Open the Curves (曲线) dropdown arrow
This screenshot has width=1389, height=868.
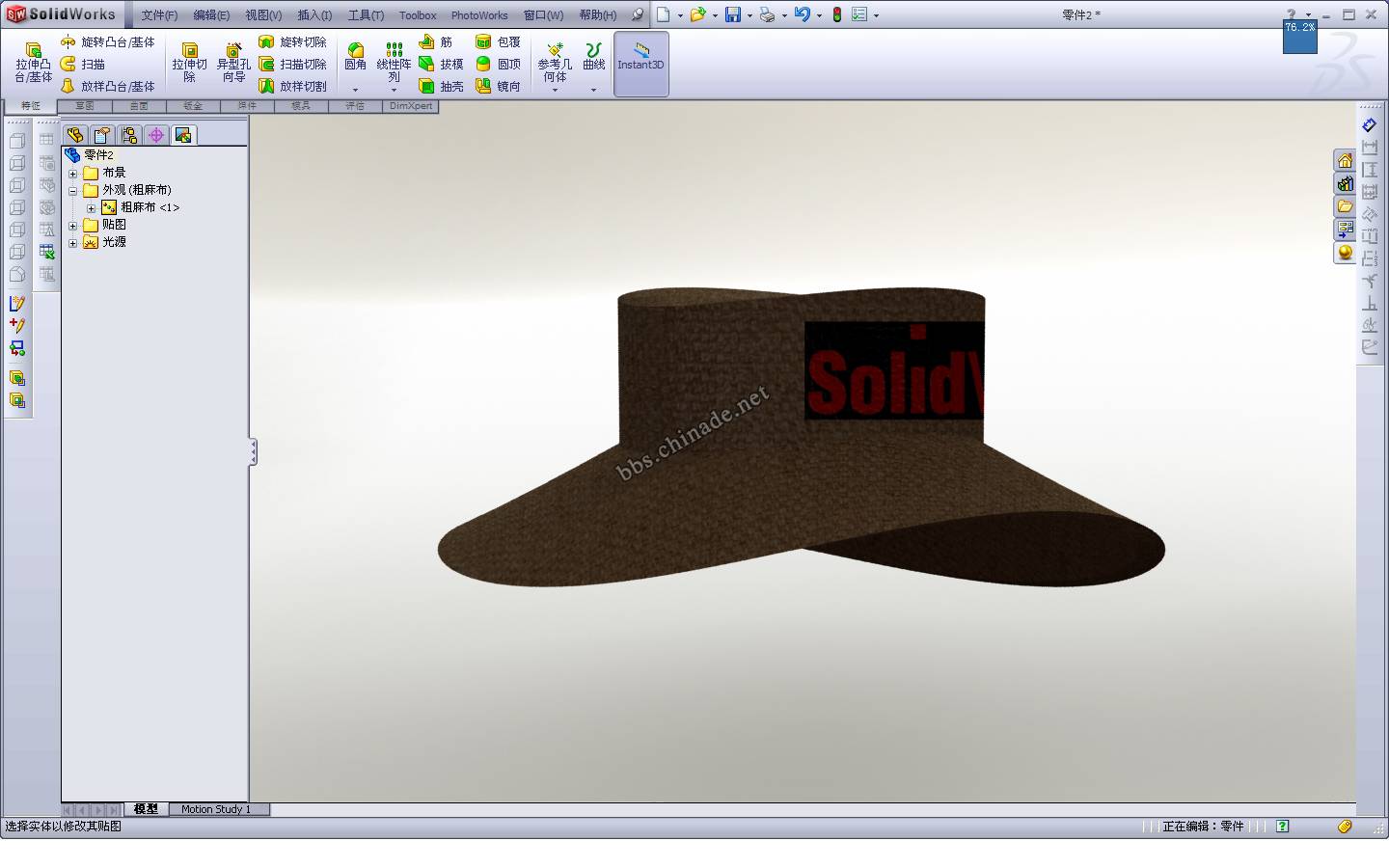[x=593, y=90]
